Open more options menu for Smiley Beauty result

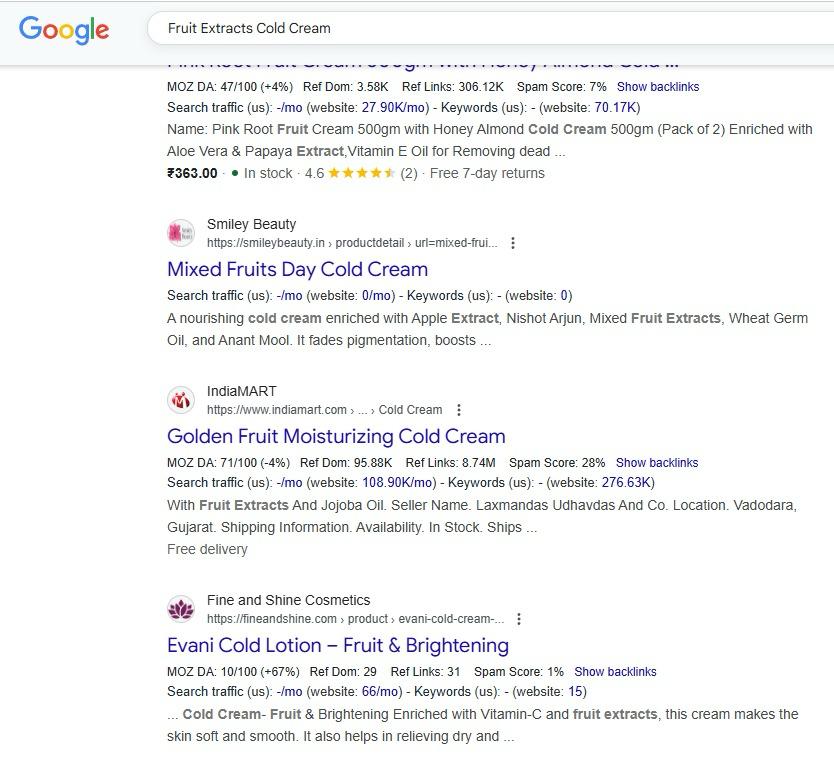point(513,243)
